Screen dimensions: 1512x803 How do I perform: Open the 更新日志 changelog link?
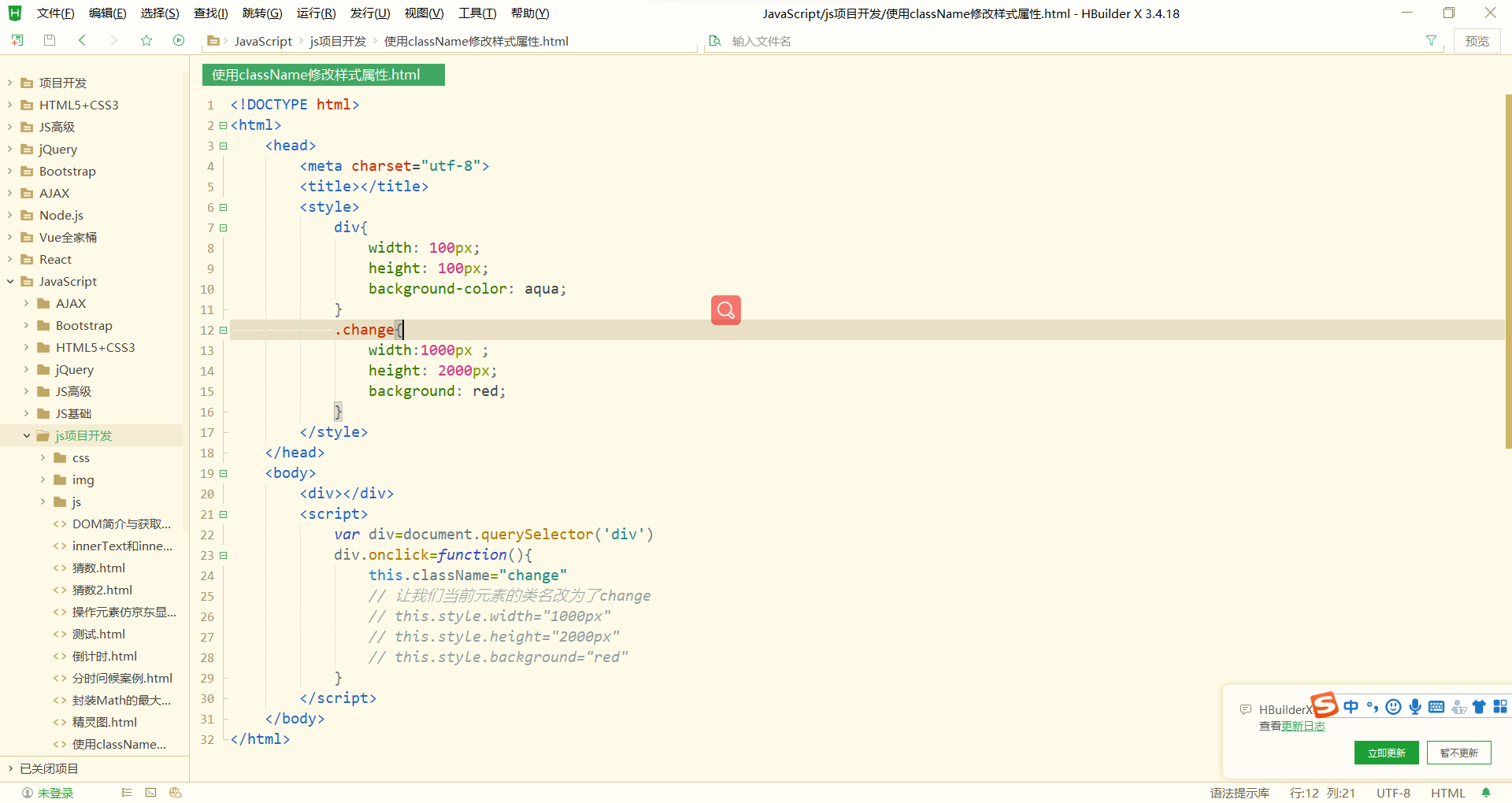(1304, 726)
